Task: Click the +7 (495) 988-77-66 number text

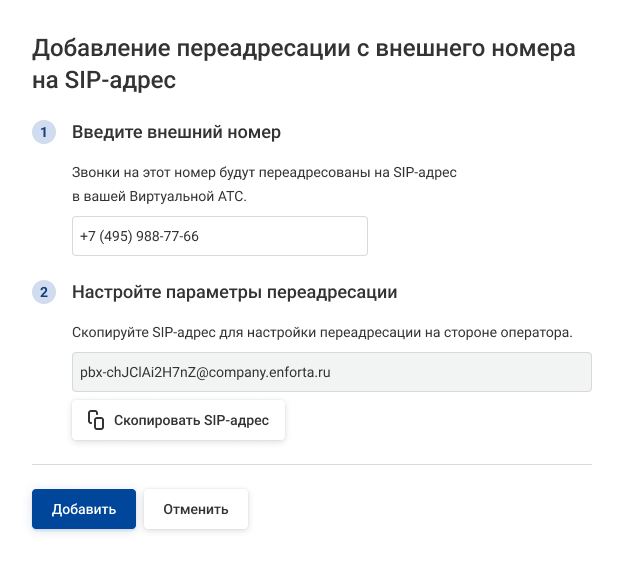Action: pyautogui.click(x=139, y=236)
